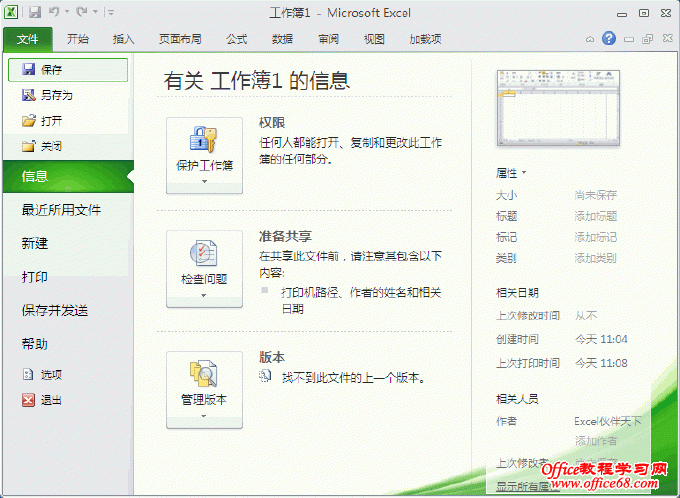
Task: Minimize the workbook window icon in ribbon row
Action: [x=629, y=40]
